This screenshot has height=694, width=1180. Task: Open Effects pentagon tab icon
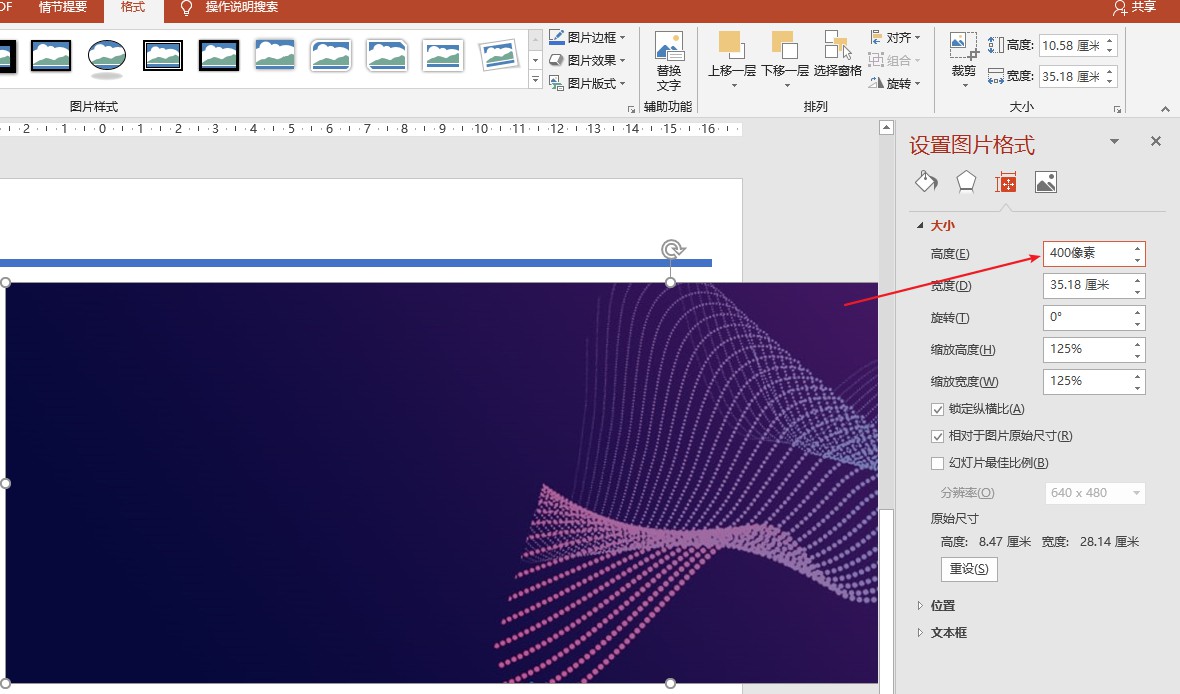965,181
